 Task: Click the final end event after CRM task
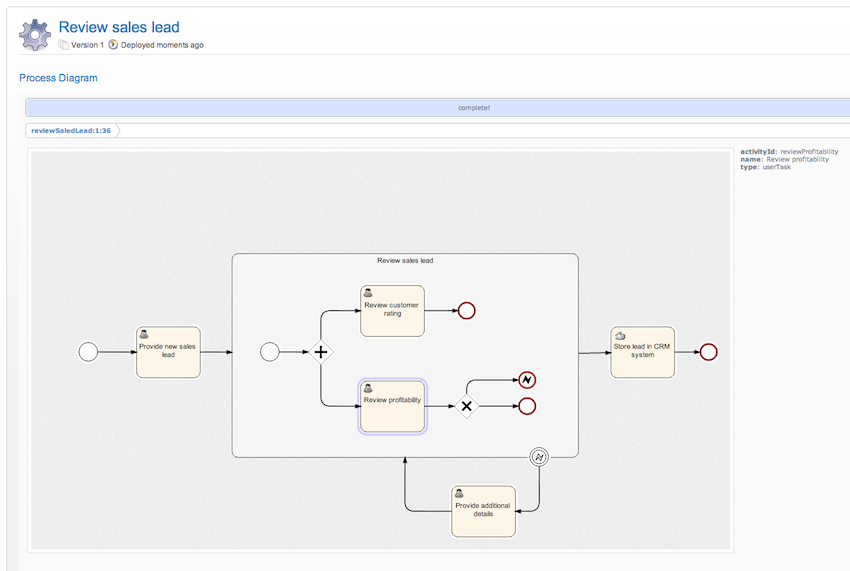point(709,352)
